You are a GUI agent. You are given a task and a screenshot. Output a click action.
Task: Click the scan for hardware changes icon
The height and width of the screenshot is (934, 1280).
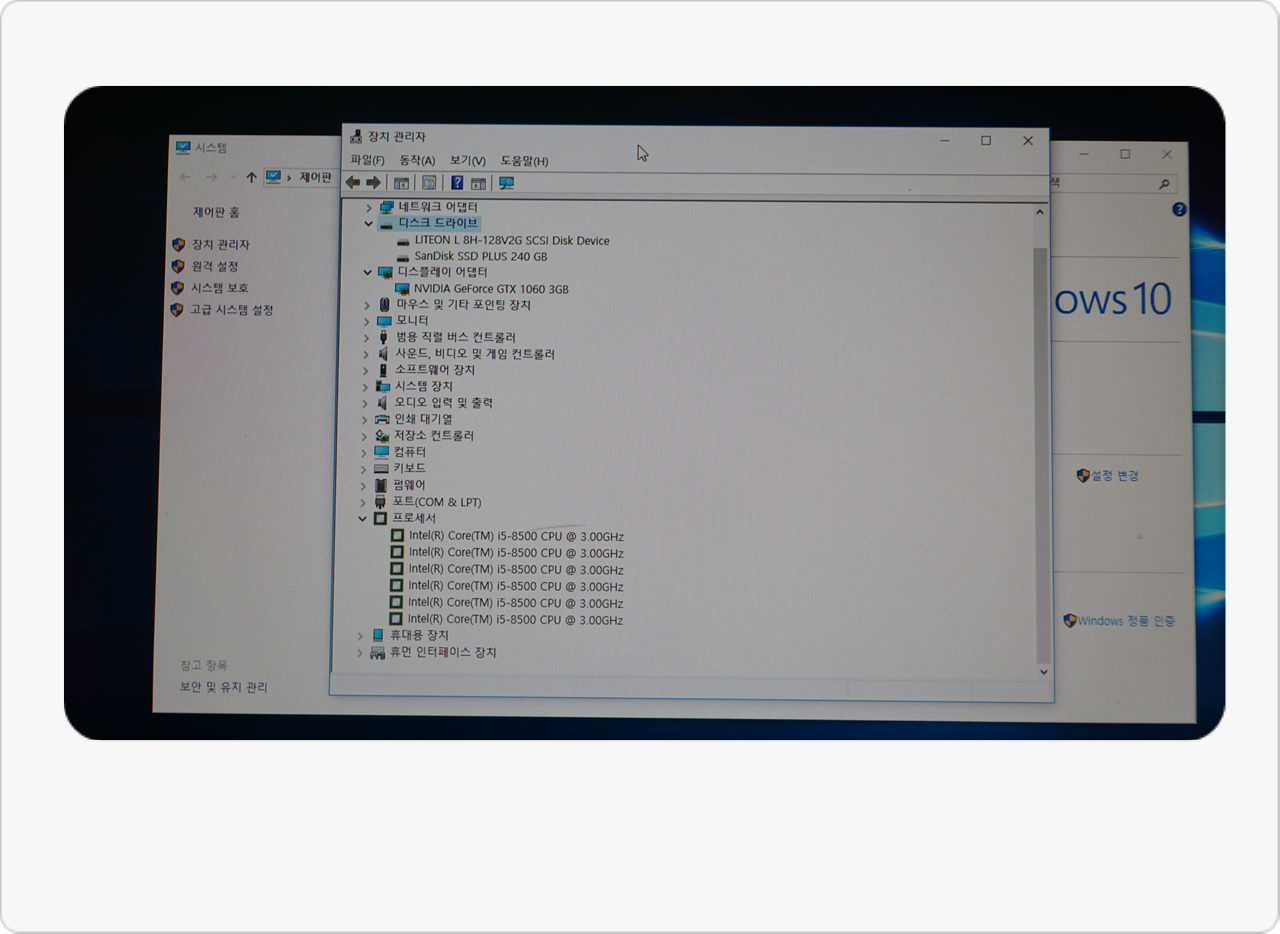click(x=506, y=183)
